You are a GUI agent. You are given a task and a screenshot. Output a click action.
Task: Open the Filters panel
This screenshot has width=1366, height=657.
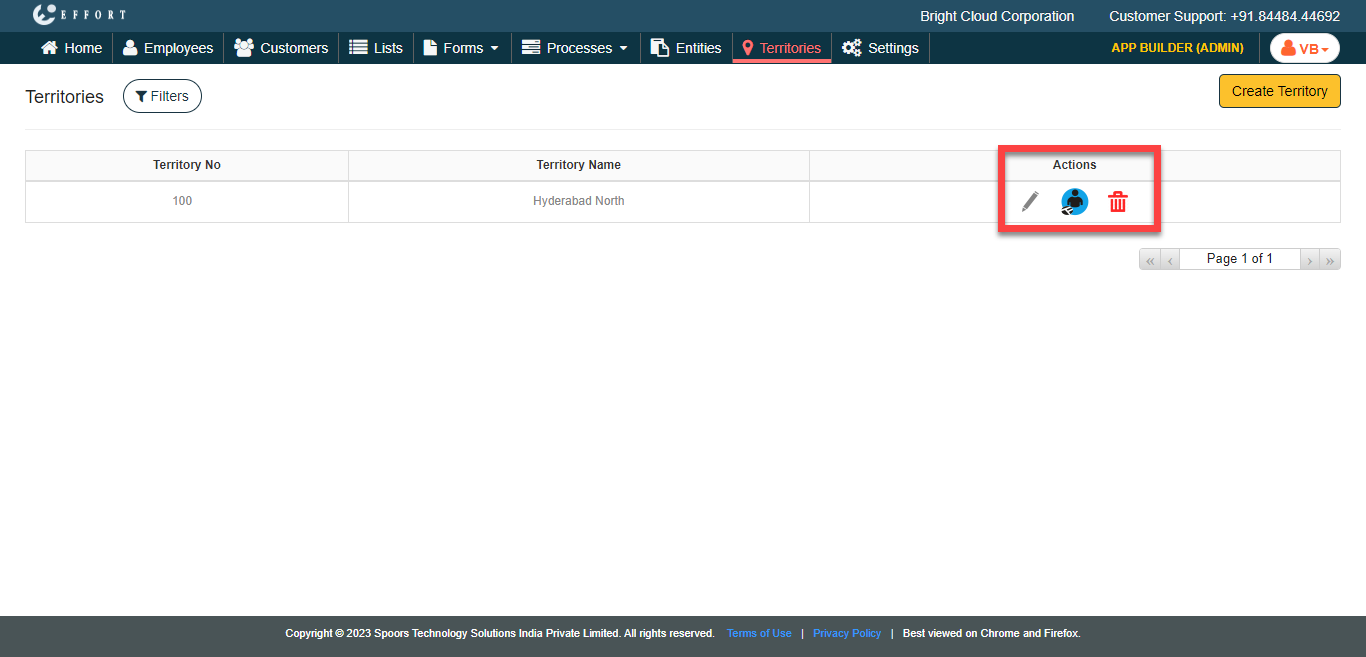coord(162,96)
